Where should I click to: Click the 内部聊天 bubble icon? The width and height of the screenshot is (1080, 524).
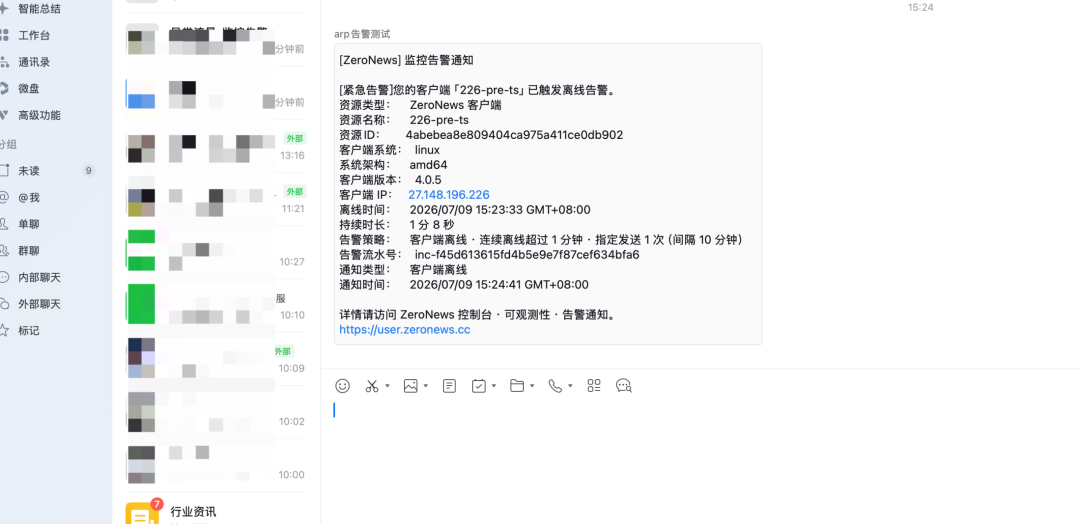pos(4,277)
